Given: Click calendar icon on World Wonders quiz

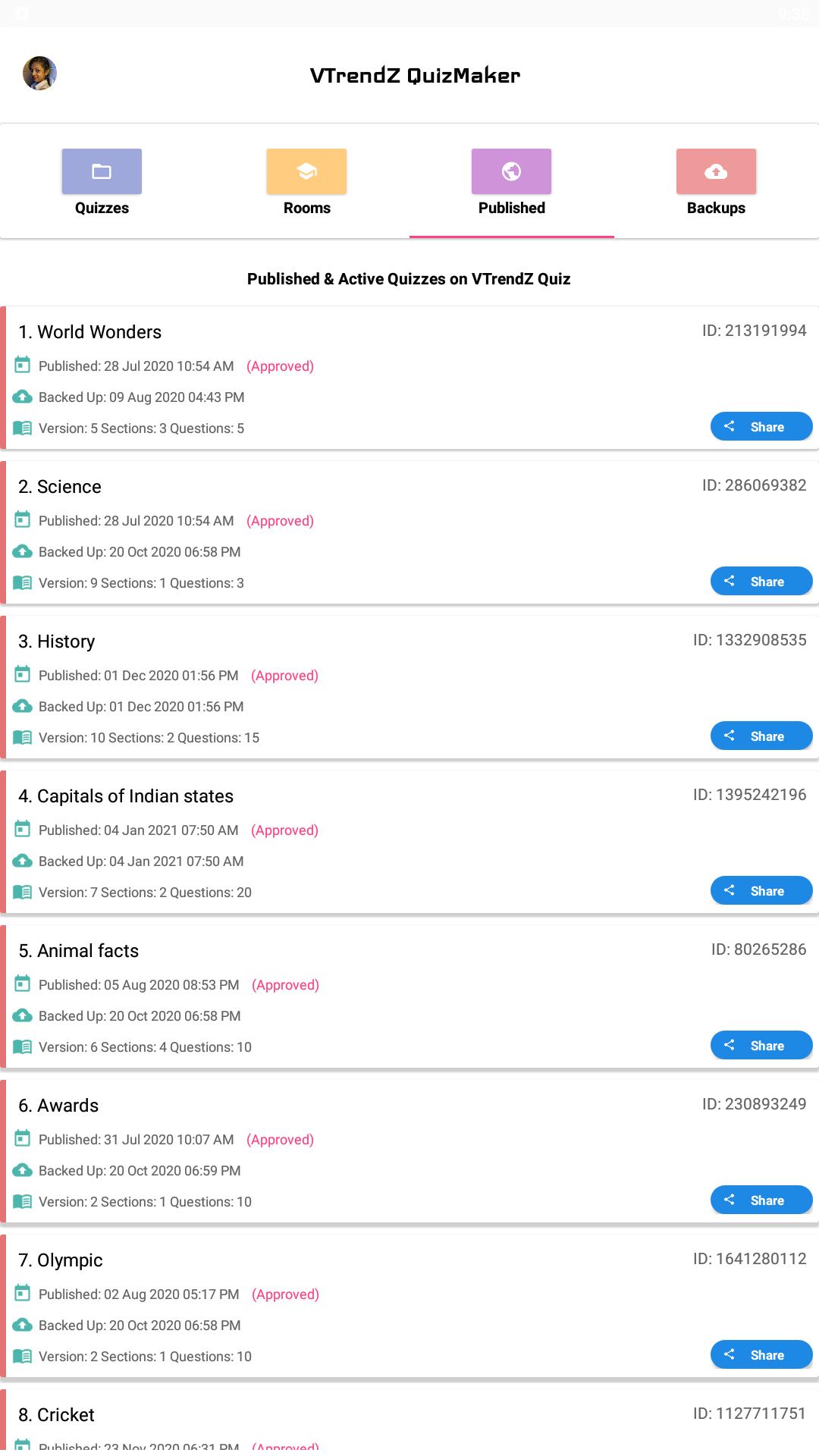Looking at the screenshot, I should [x=23, y=366].
